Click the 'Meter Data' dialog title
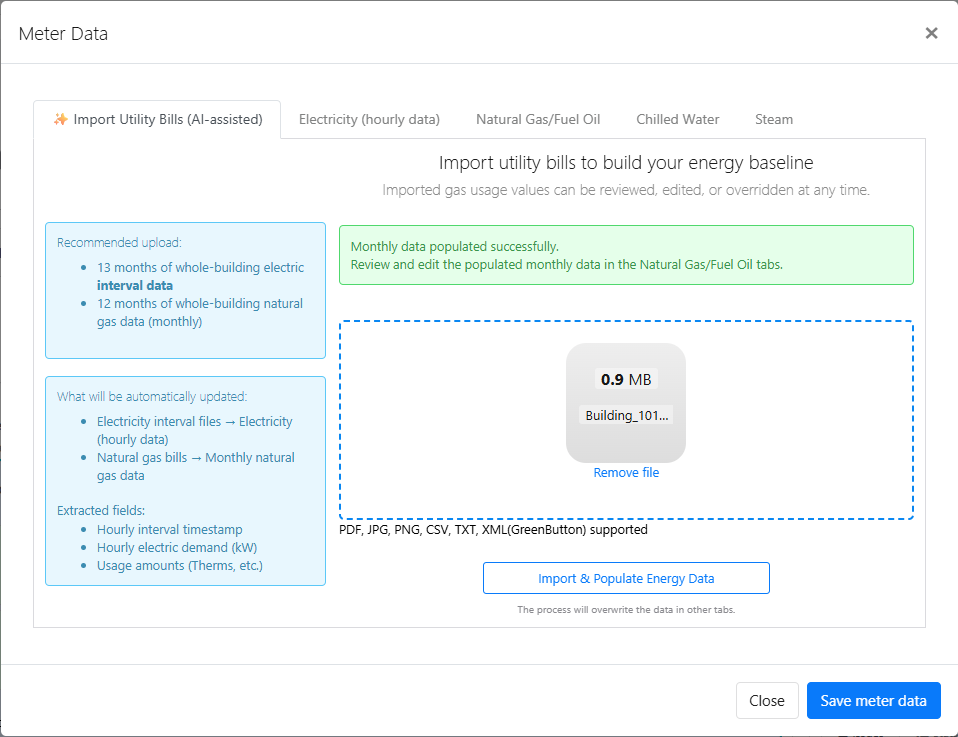 click(x=63, y=34)
